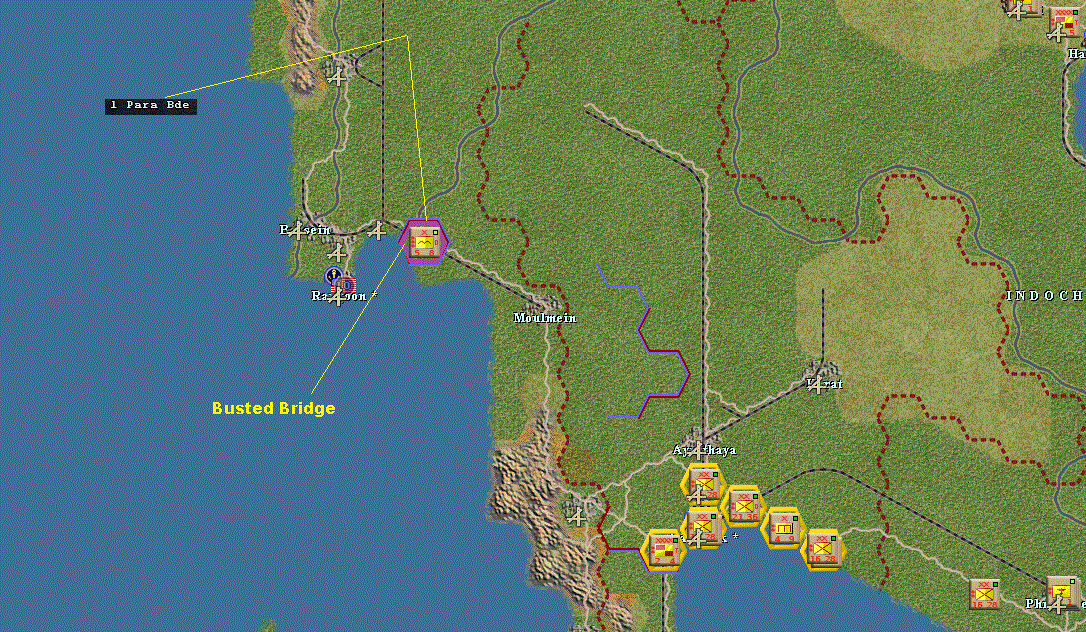The width and height of the screenshot is (1086, 632).
Task: Select the XXXX headquarters counter rated 2-4
Action: click(x=663, y=550)
